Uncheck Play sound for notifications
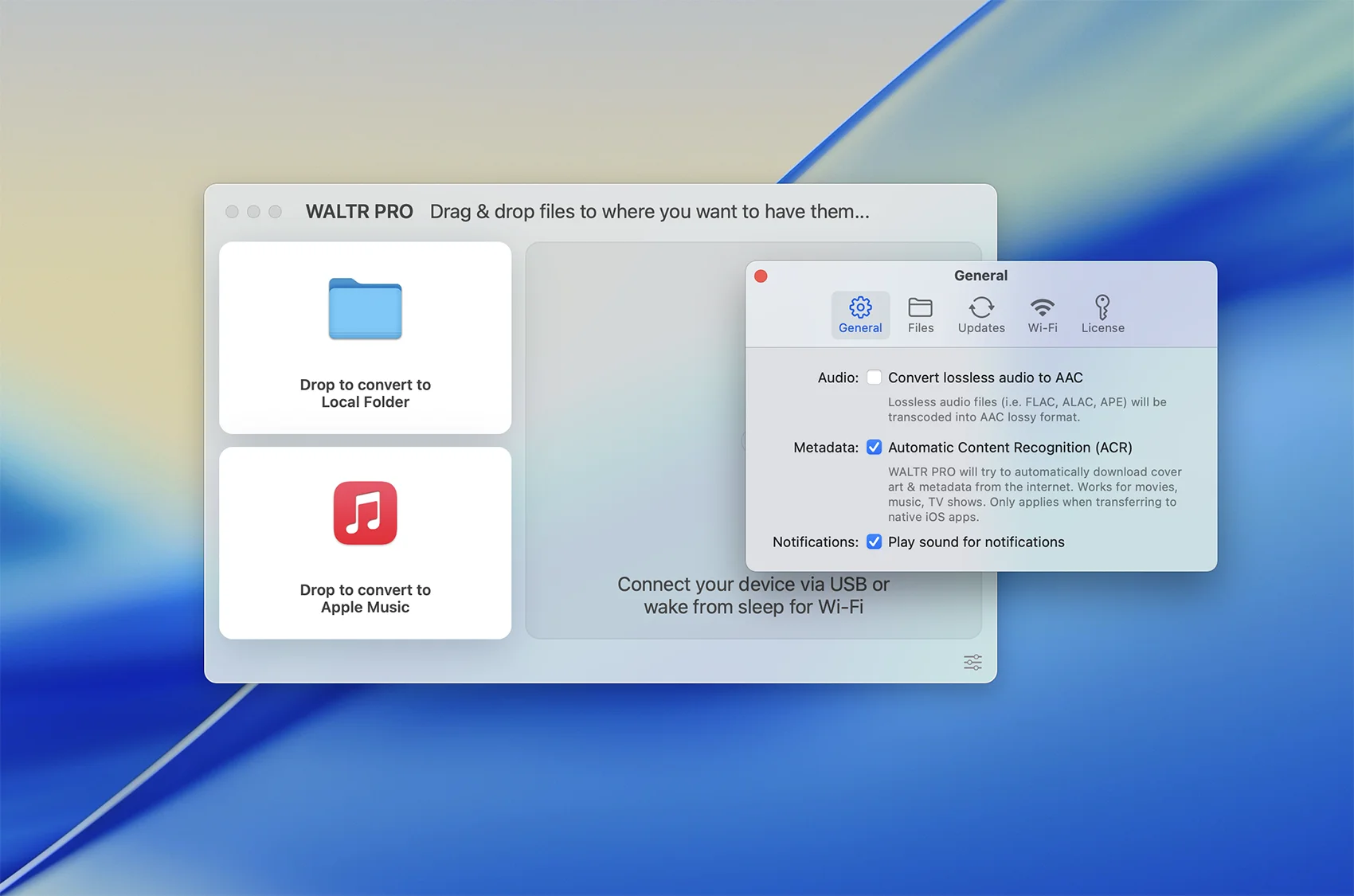This screenshot has width=1354, height=896. pos(874,542)
